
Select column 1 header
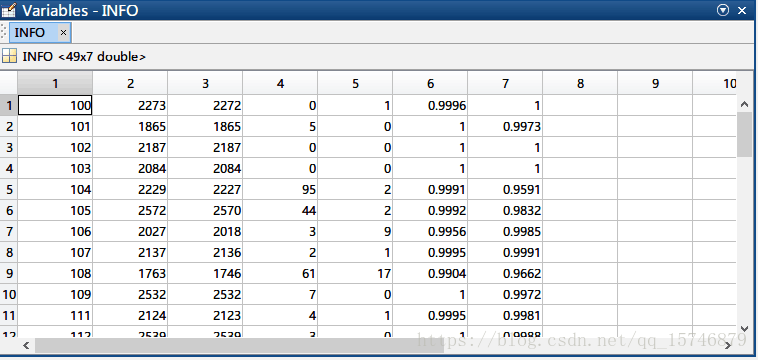tap(55, 83)
